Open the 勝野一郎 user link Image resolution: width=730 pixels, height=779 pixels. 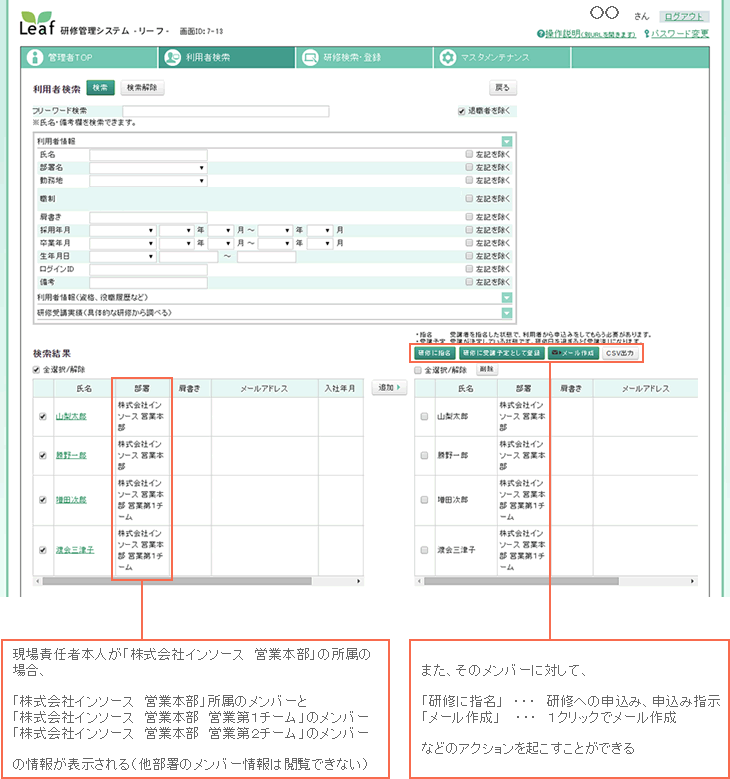pos(71,455)
